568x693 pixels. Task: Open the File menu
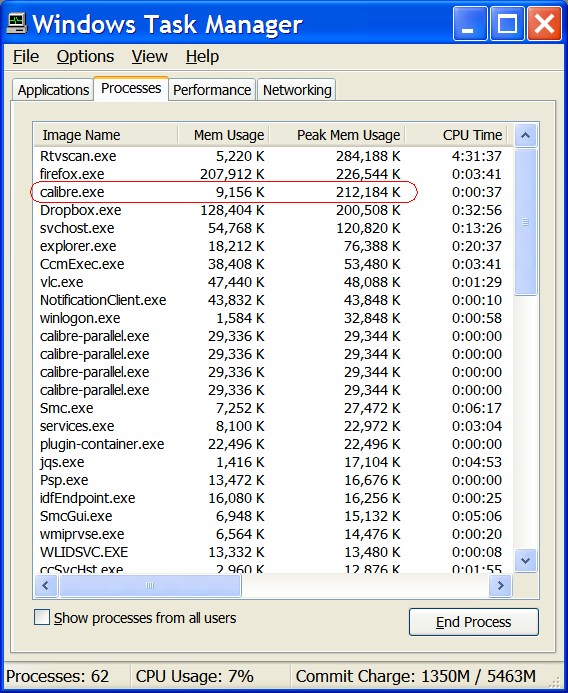pyautogui.click(x=26, y=57)
